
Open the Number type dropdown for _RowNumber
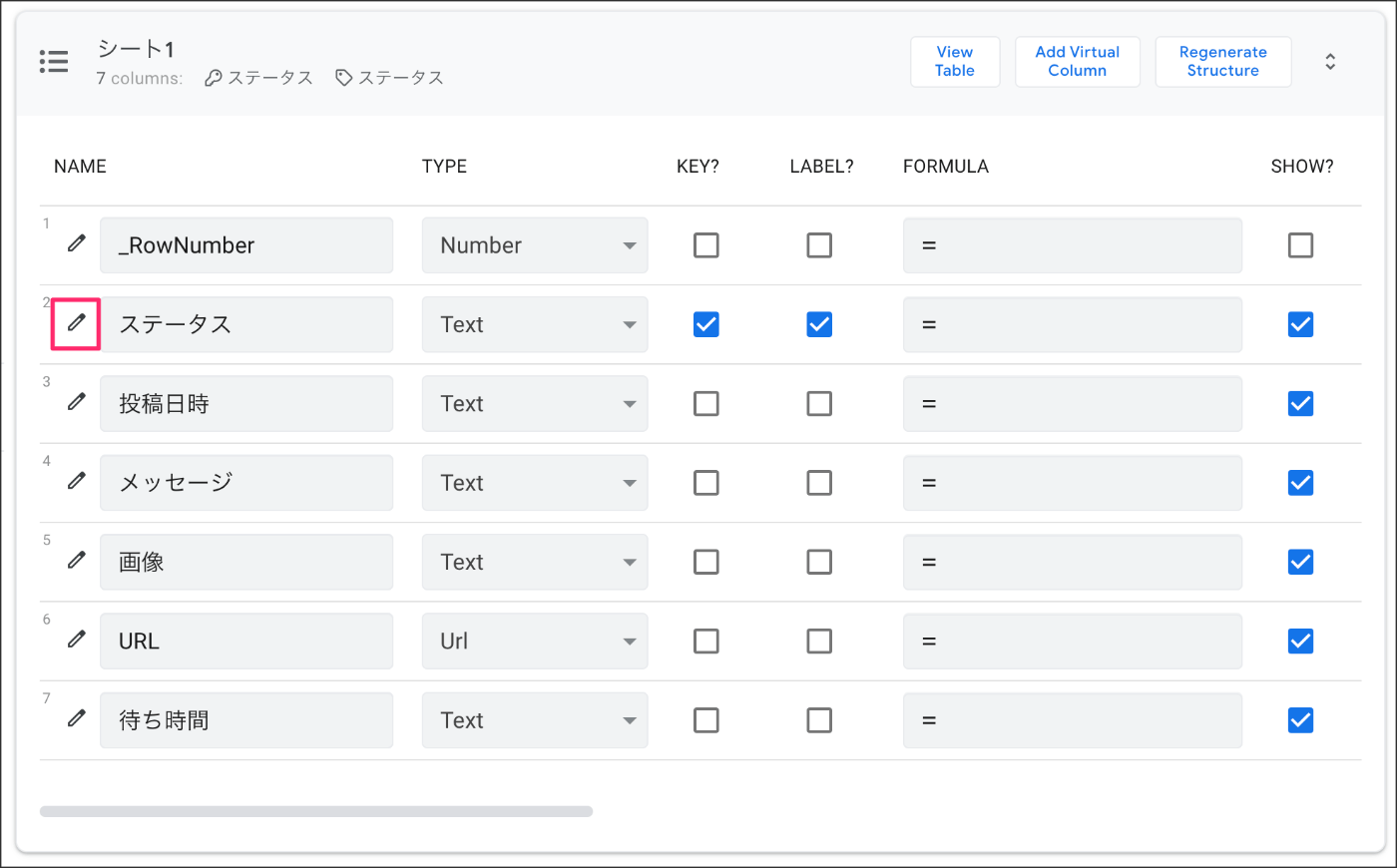[x=535, y=245]
